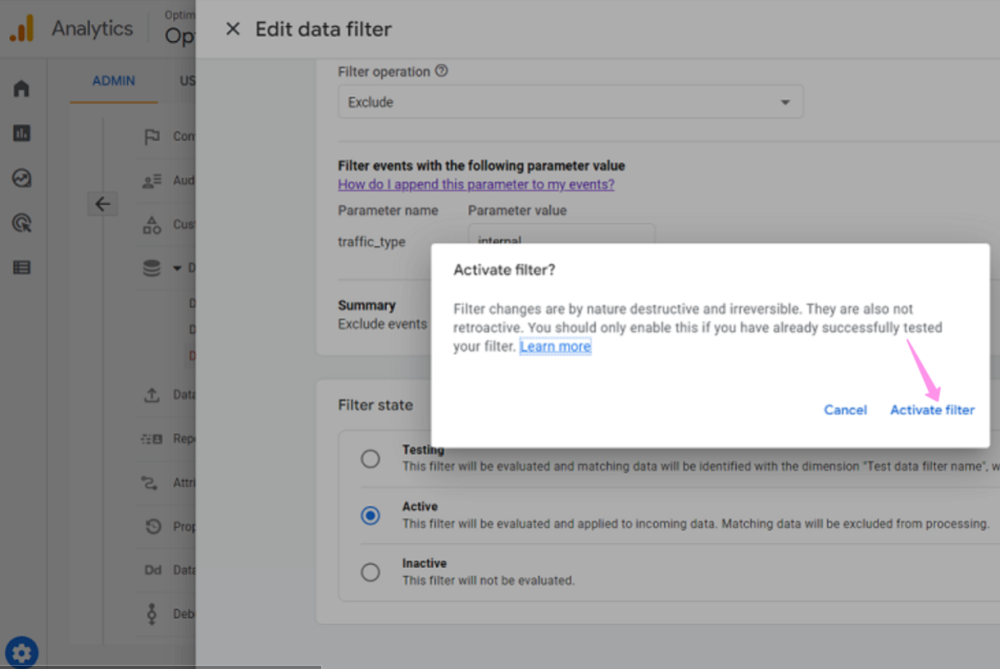Select the Active filter state radio button
This screenshot has width=1000, height=669.
click(x=370, y=515)
